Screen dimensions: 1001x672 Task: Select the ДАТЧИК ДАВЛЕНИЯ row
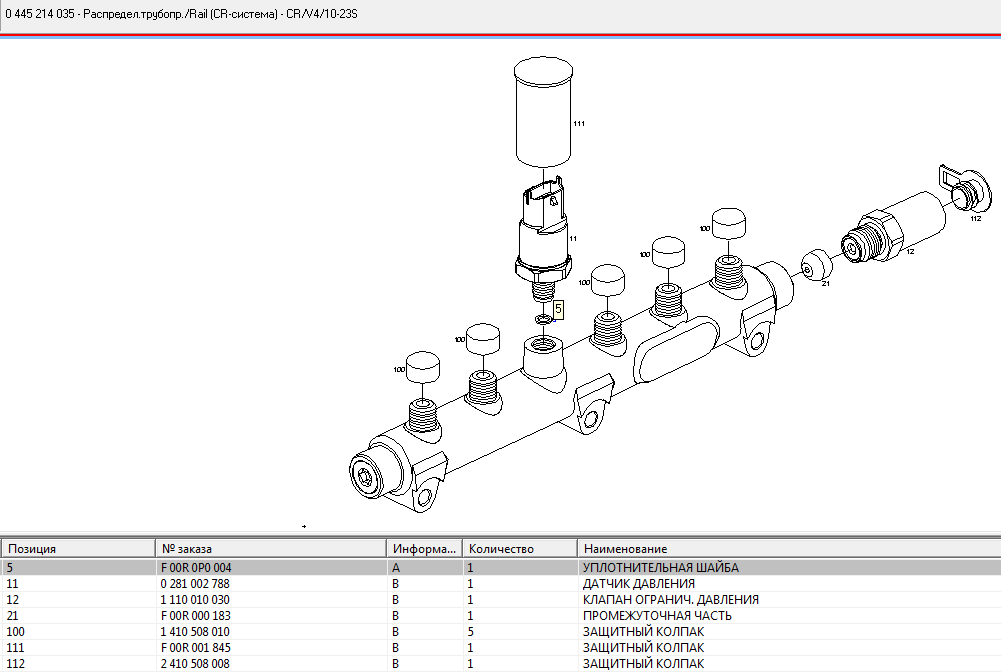click(x=638, y=584)
